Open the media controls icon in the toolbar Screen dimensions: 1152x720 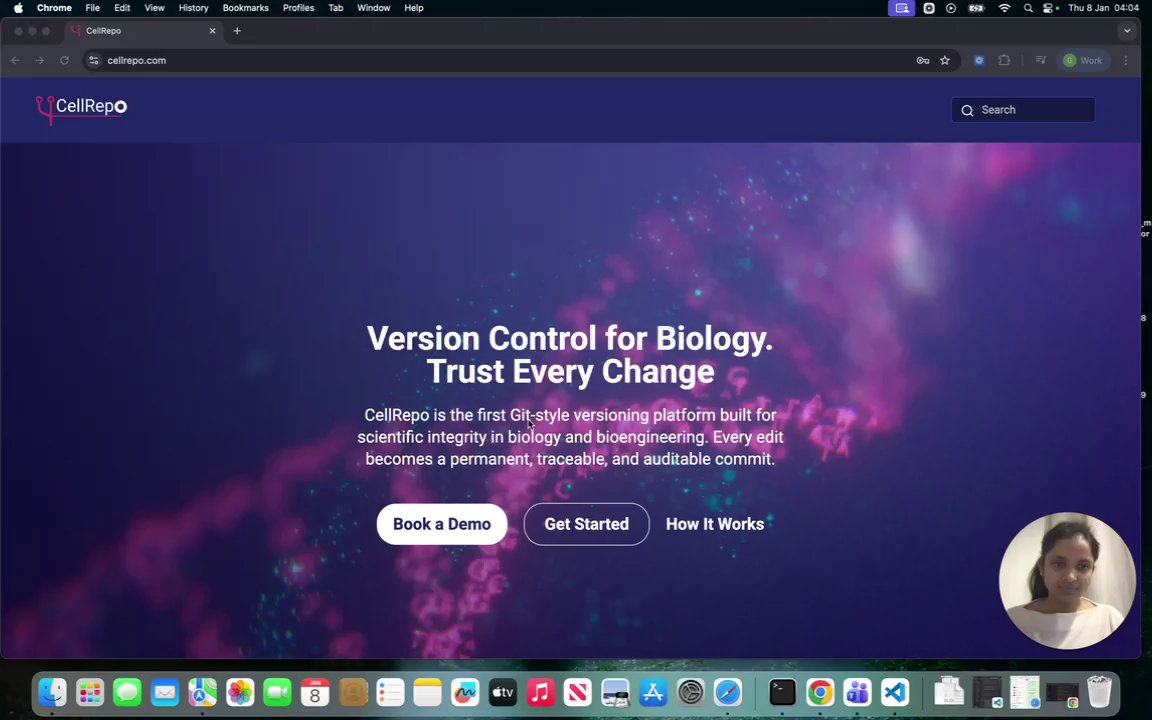(x=1040, y=60)
